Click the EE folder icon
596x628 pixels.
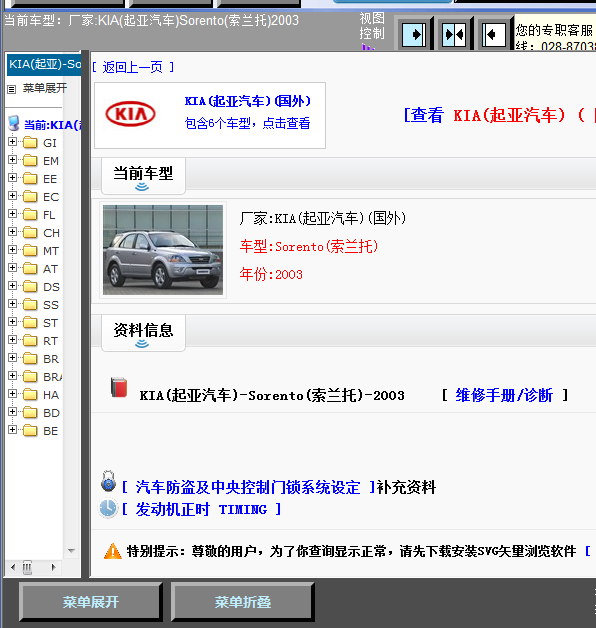[30, 179]
